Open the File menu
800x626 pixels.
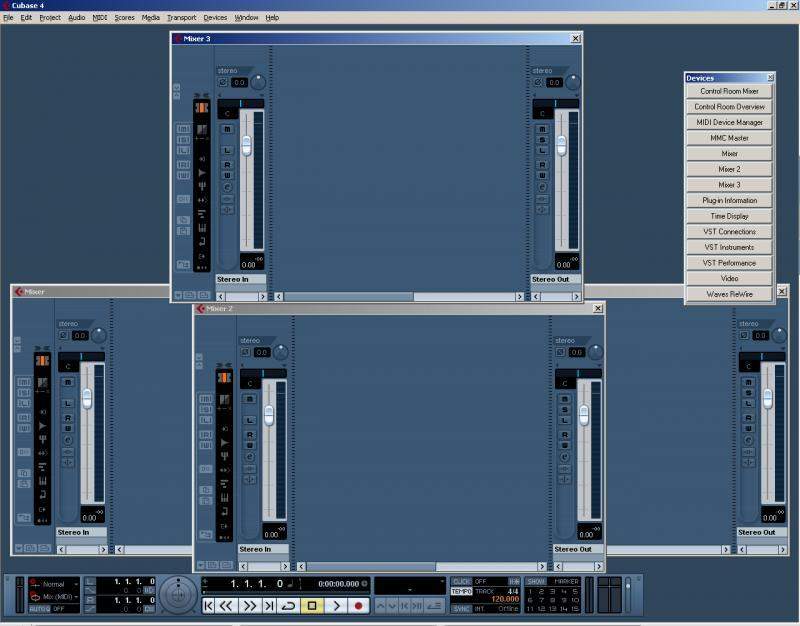click(x=8, y=17)
